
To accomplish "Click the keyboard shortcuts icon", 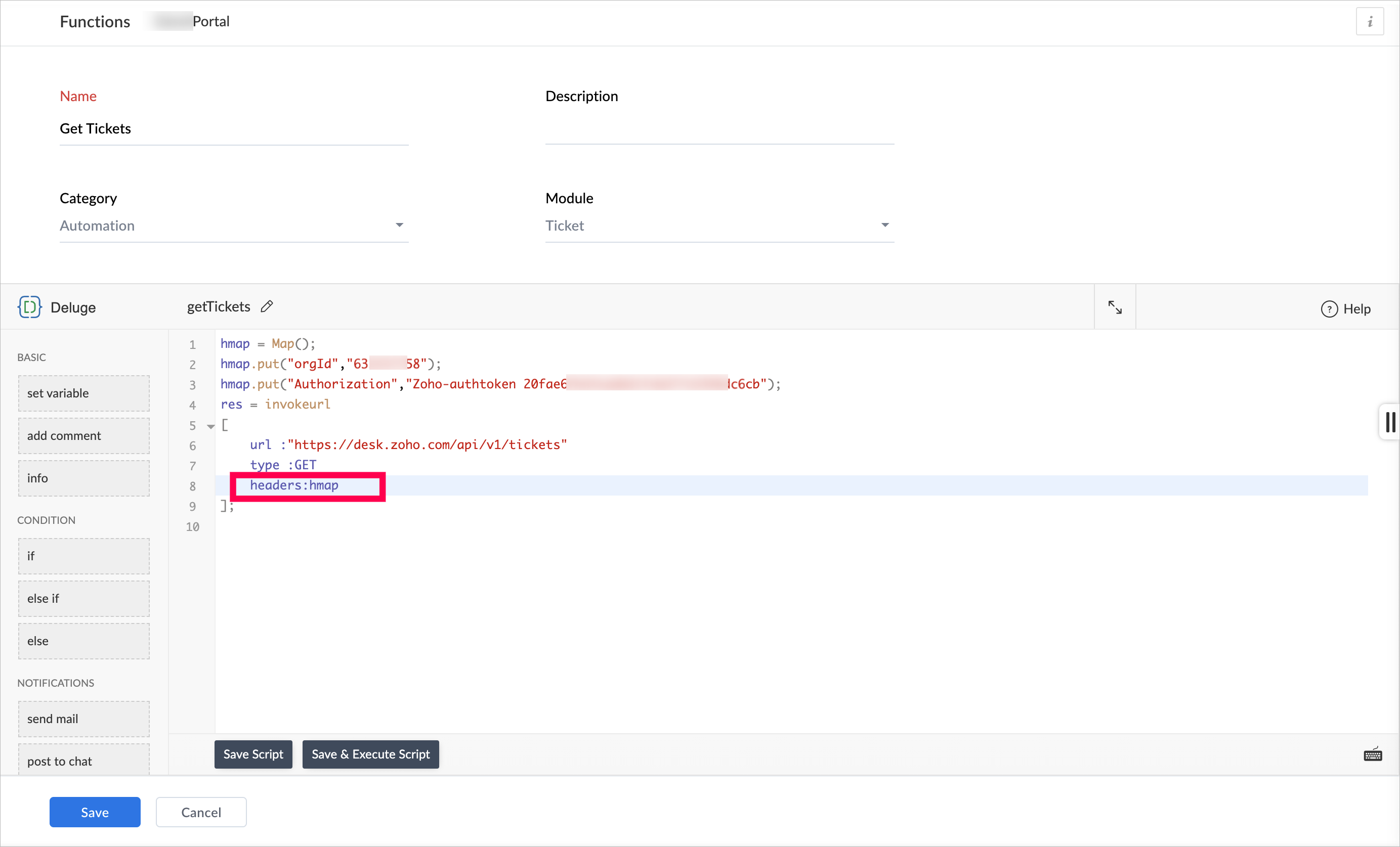I will click(x=1372, y=754).
